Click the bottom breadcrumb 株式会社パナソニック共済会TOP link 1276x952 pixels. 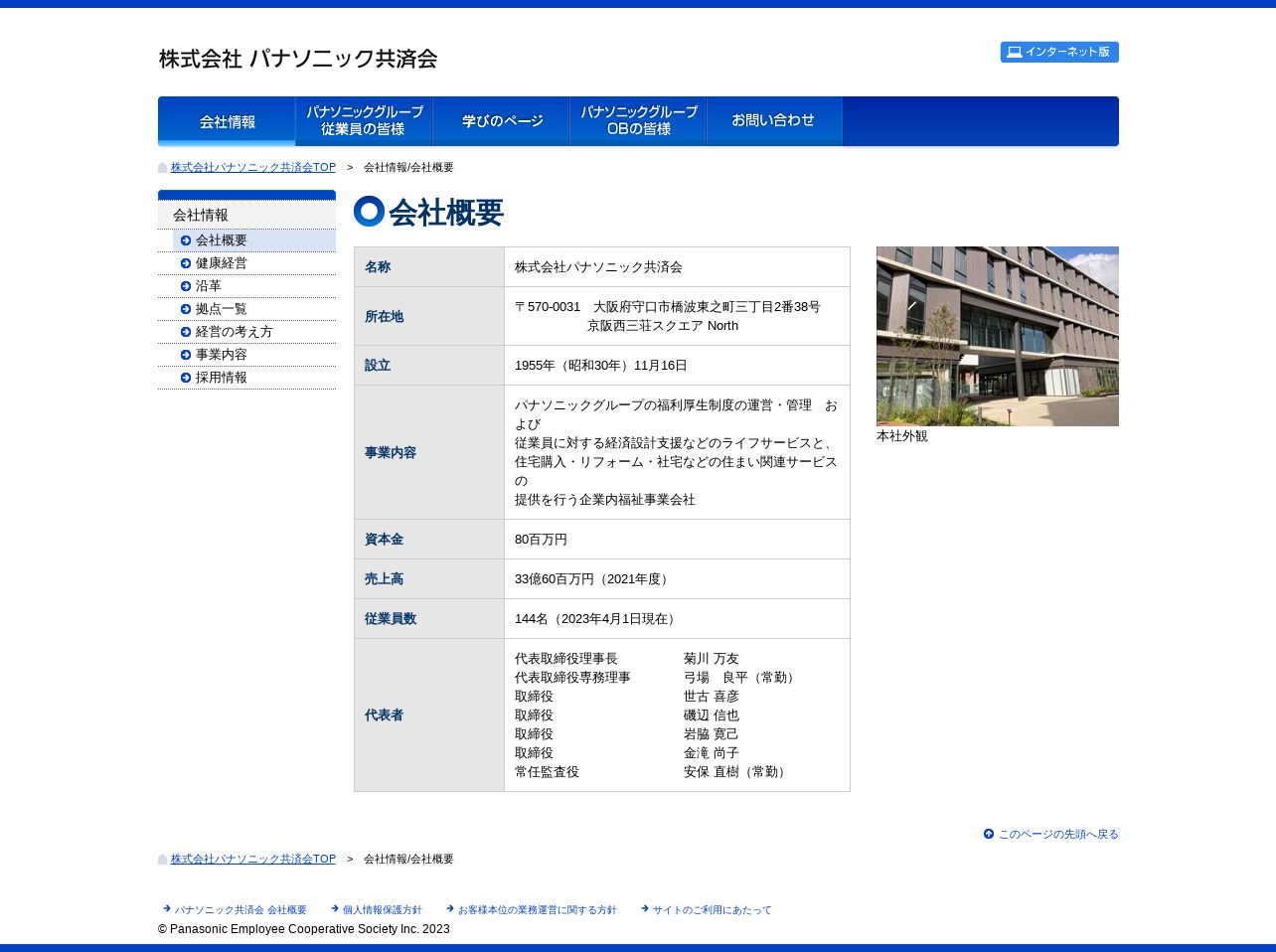tap(253, 859)
